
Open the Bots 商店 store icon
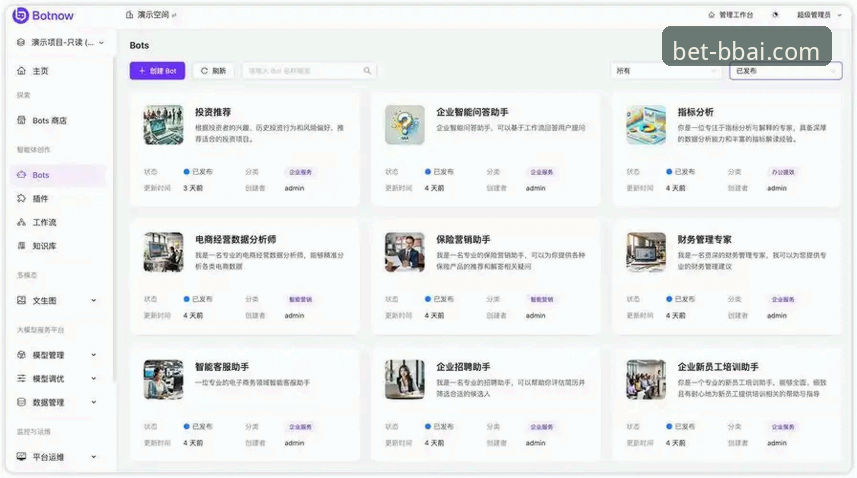click(x=21, y=120)
